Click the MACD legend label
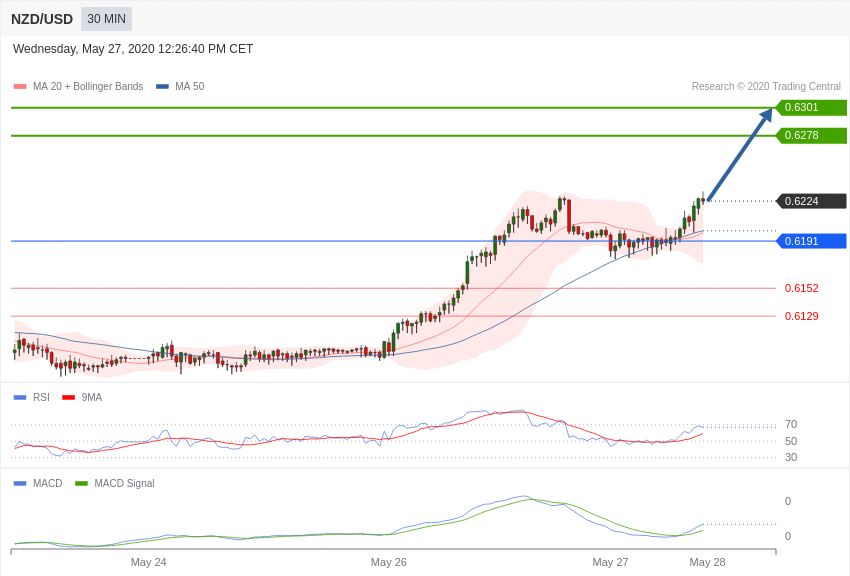The image size is (850, 576). click(48, 483)
